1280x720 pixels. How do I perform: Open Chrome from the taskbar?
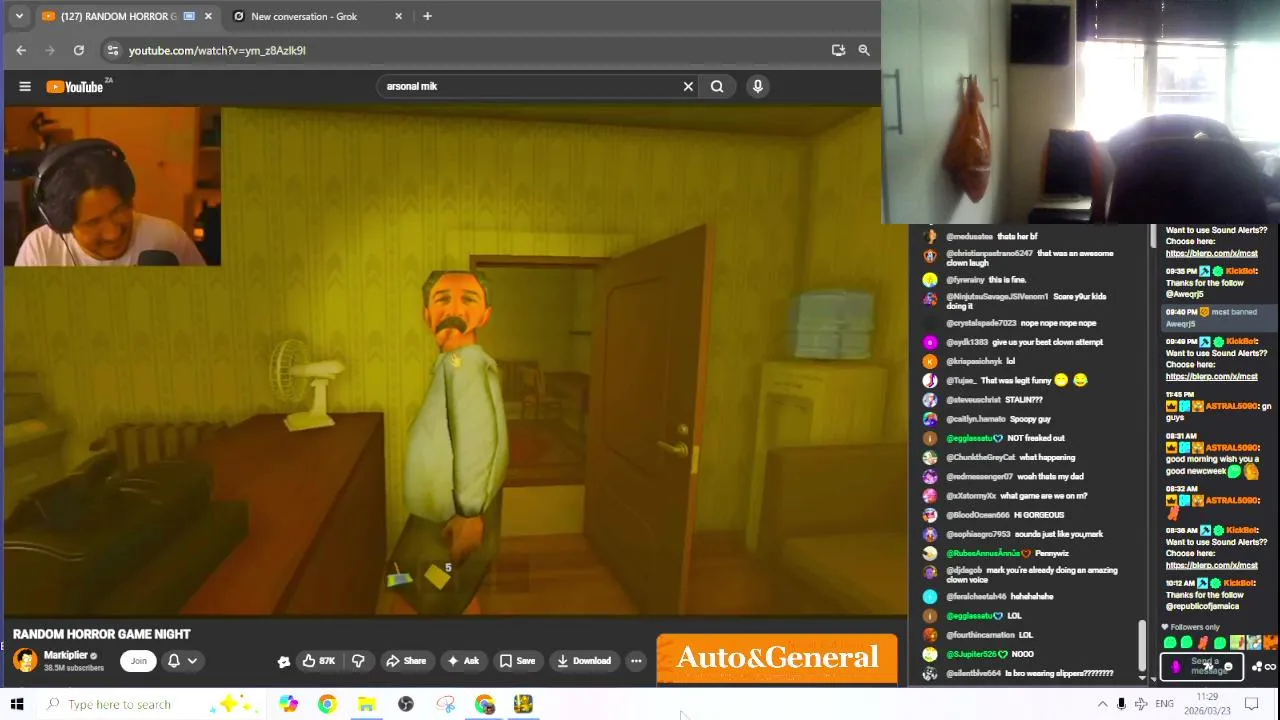[327, 704]
